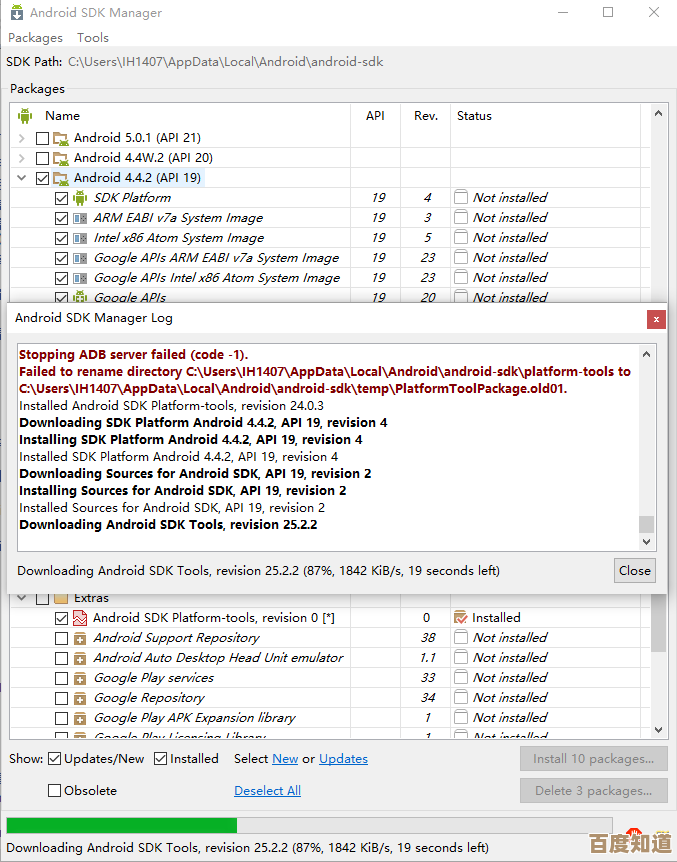677x862 pixels.
Task: Click the Android 4.4.2 folder icon
Action: coord(61,178)
